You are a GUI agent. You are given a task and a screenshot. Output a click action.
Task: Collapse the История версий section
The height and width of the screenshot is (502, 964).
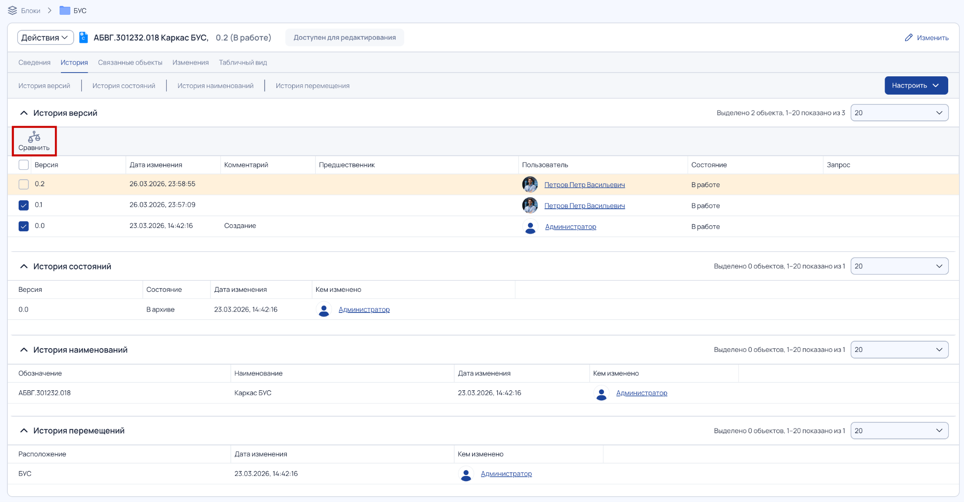[24, 113]
